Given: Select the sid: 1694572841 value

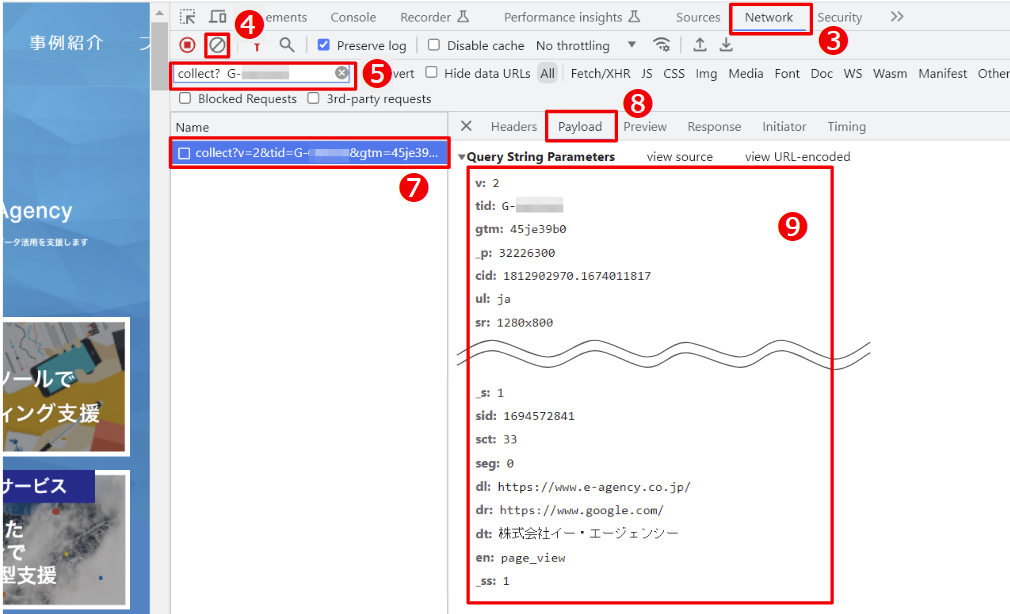Looking at the screenshot, I should tap(538, 416).
